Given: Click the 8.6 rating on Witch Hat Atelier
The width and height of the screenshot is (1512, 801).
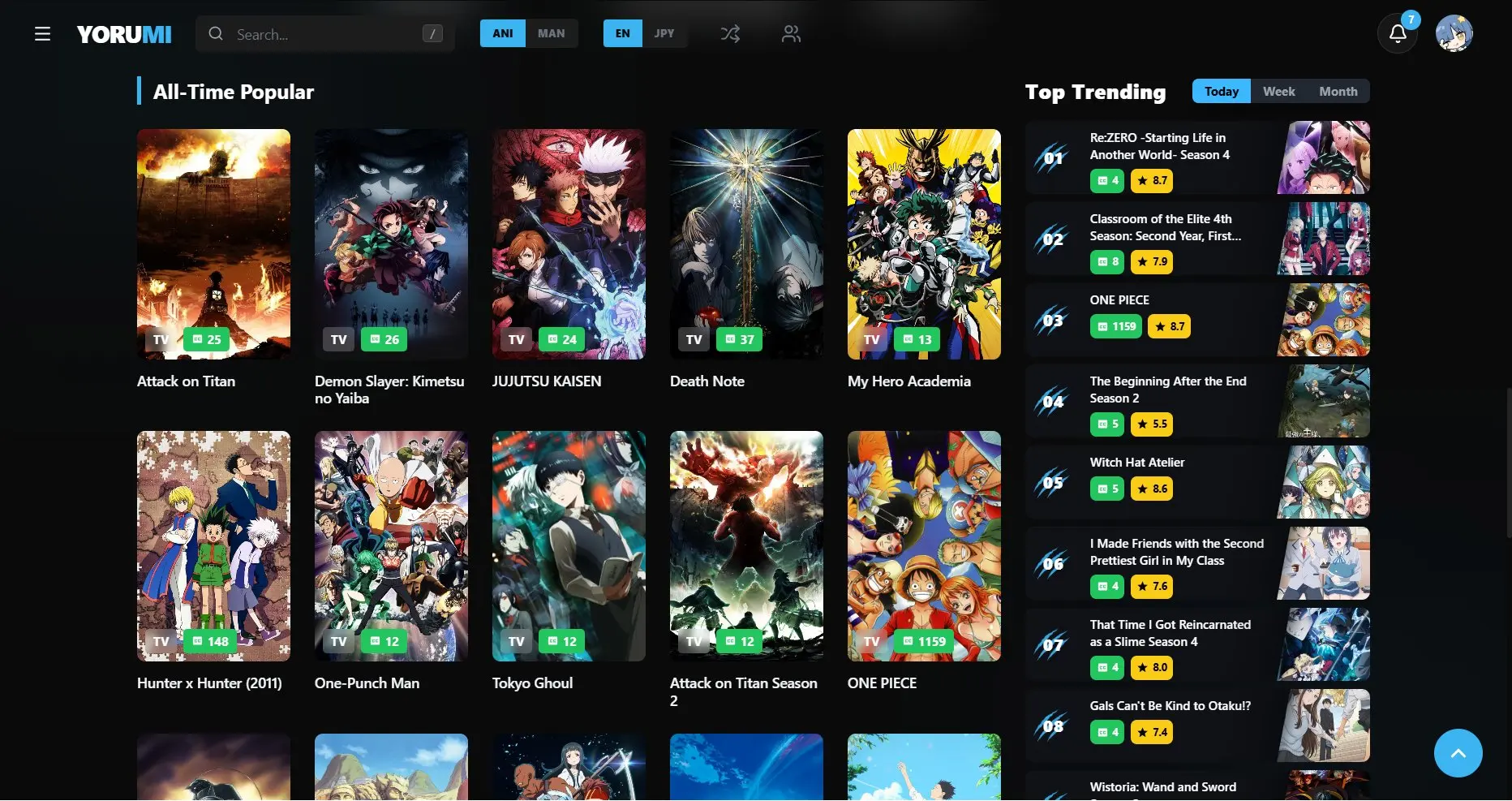Looking at the screenshot, I should pyautogui.click(x=1152, y=489).
